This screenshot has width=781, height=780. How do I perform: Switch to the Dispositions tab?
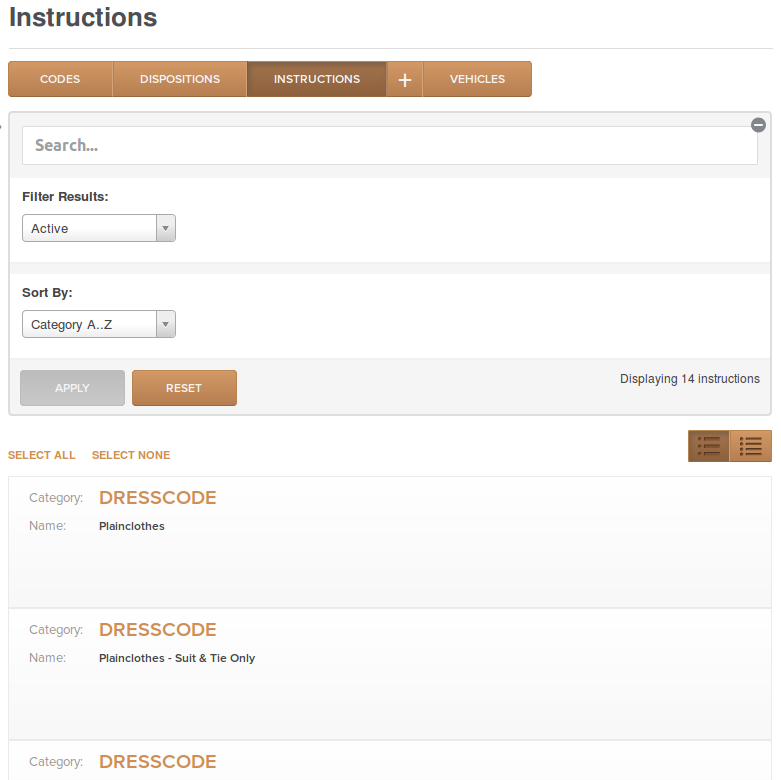pos(180,79)
